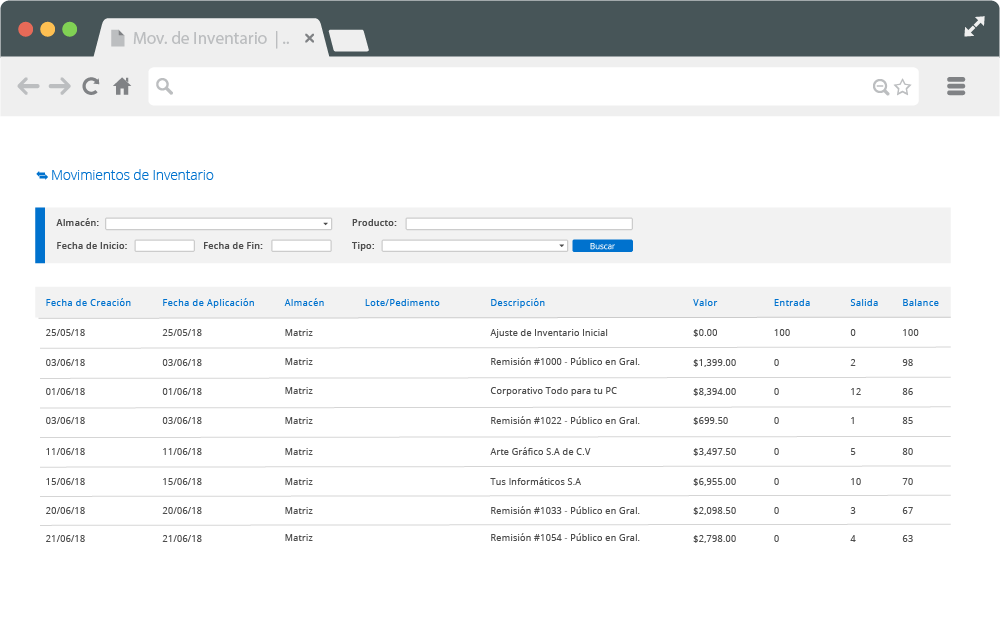Image resolution: width=1000 pixels, height=623 pixels.
Task: Select the Mov. de Inventario tab
Action: tap(211, 38)
